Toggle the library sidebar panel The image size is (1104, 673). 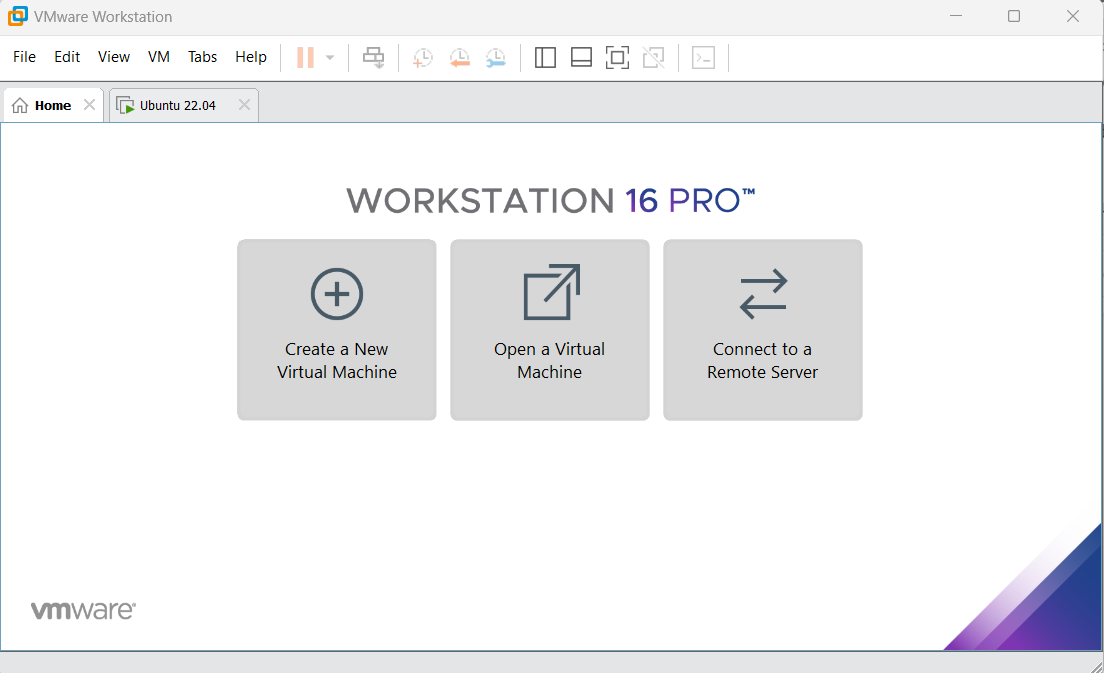[x=545, y=58]
